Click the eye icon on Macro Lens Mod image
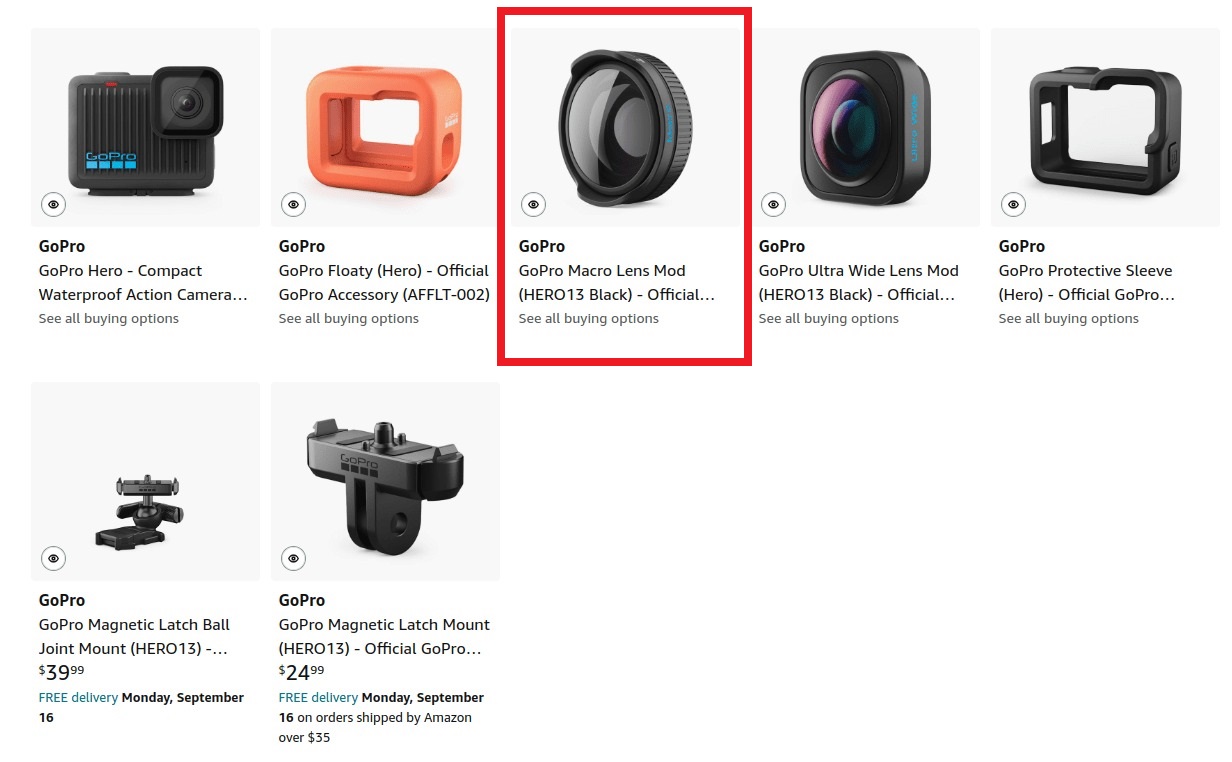1232x762 pixels. click(533, 204)
